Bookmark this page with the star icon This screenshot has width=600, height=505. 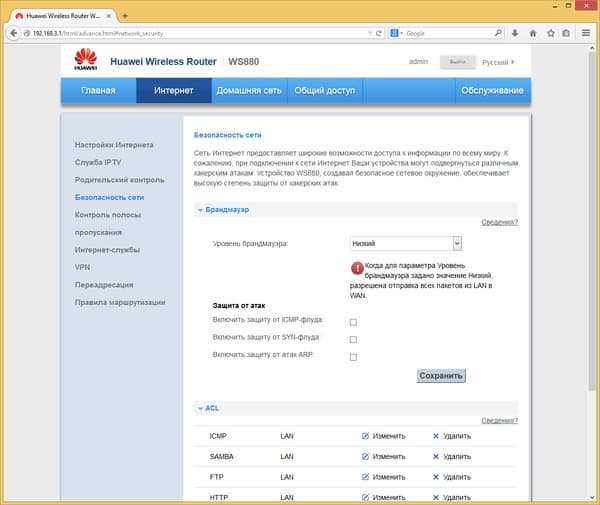click(x=551, y=33)
